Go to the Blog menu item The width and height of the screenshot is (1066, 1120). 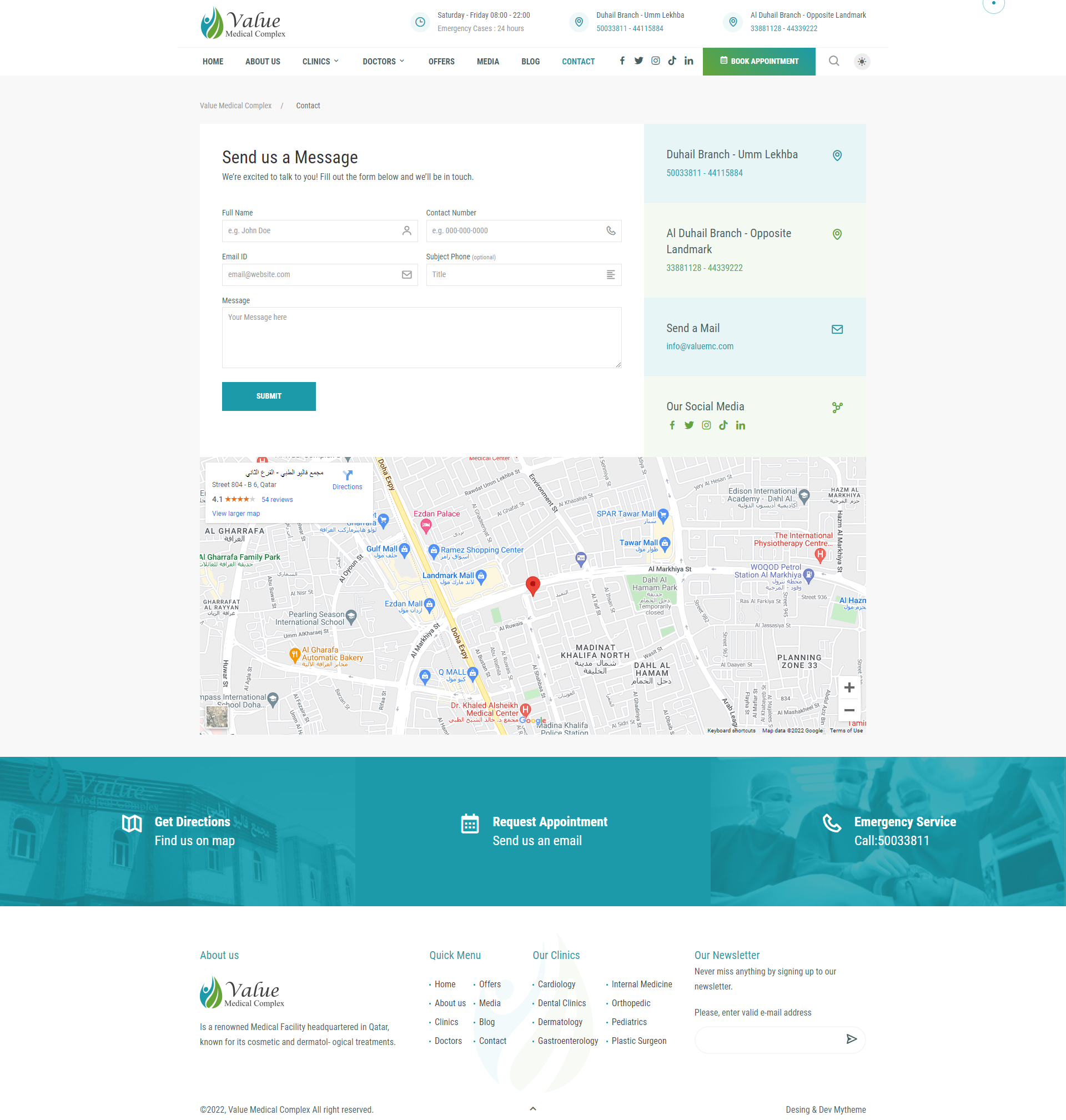pyautogui.click(x=530, y=62)
